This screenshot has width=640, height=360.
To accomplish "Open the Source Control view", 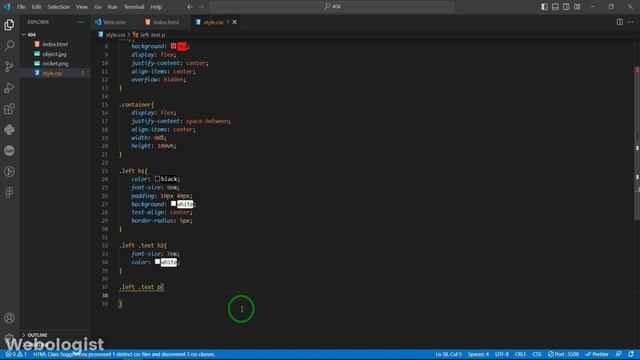I will 9,67.
